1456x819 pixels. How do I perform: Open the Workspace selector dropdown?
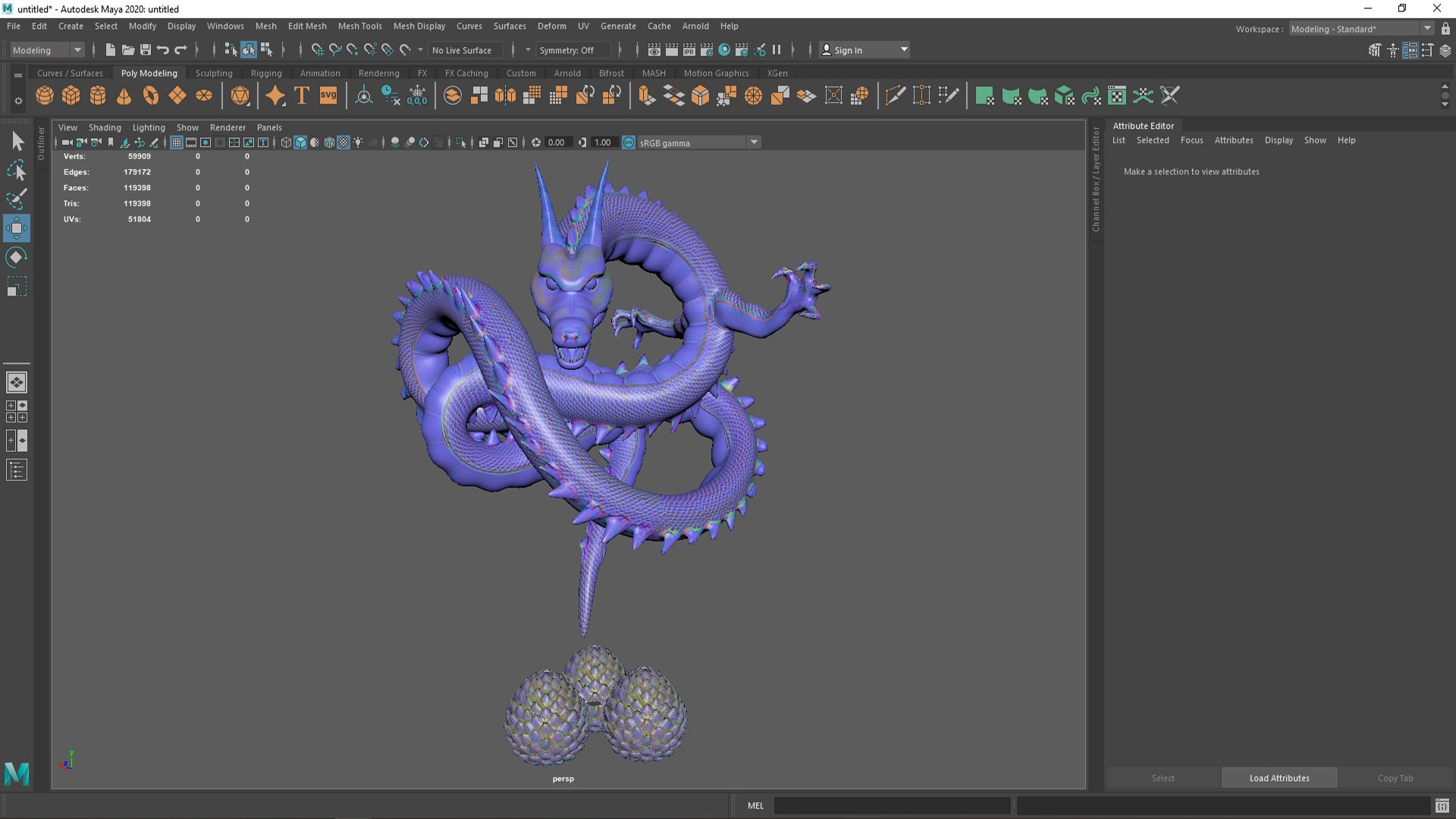coord(1361,29)
